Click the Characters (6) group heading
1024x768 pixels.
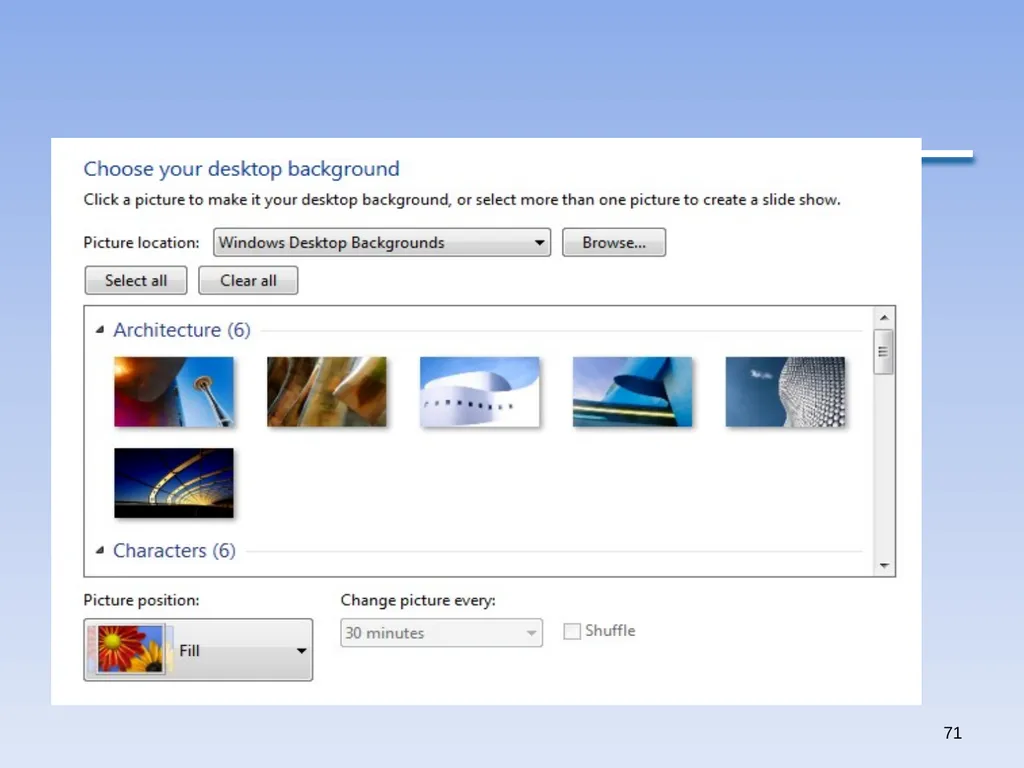pyautogui.click(x=174, y=551)
